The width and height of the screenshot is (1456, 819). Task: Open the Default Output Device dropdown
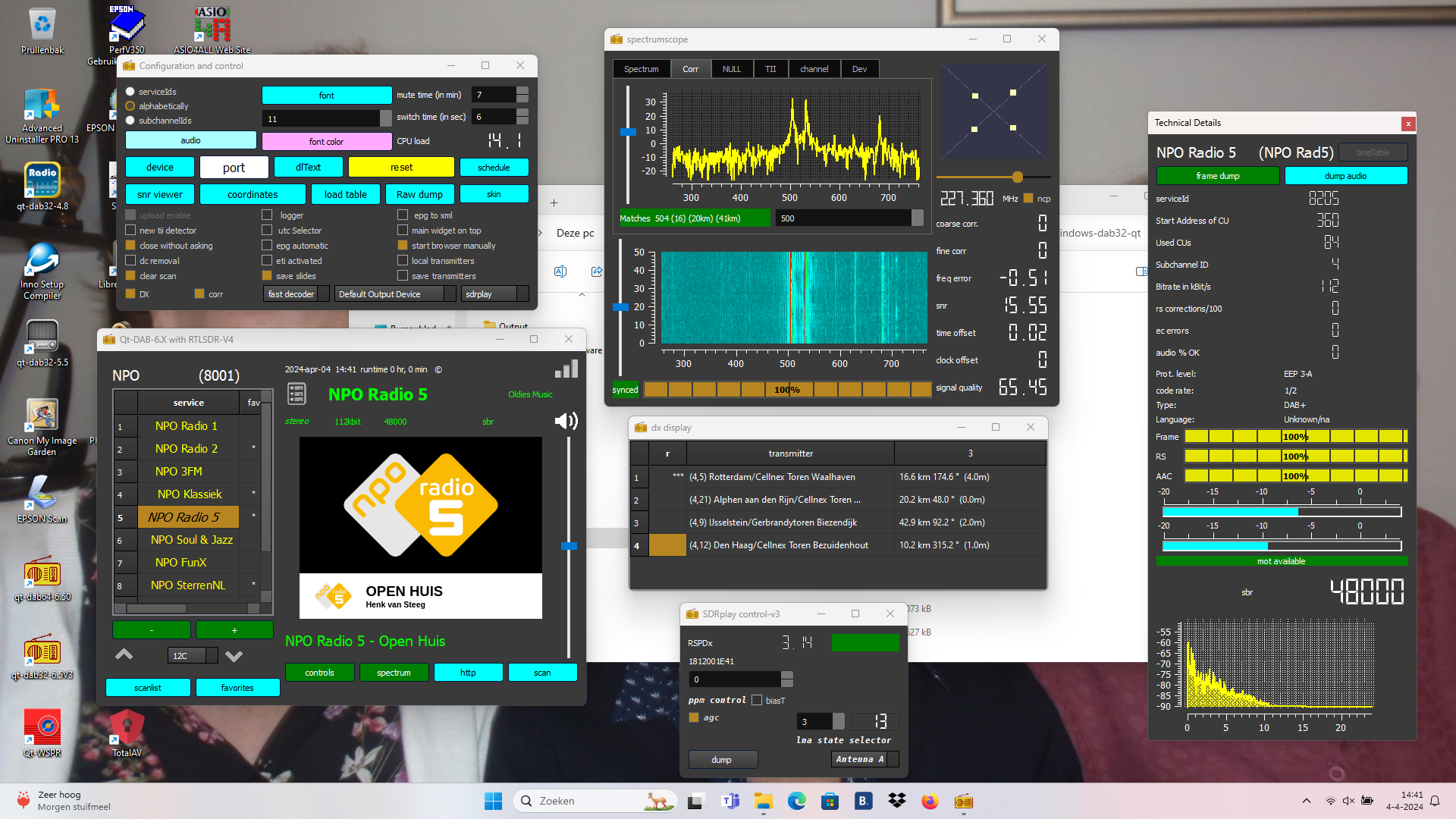[394, 294]
